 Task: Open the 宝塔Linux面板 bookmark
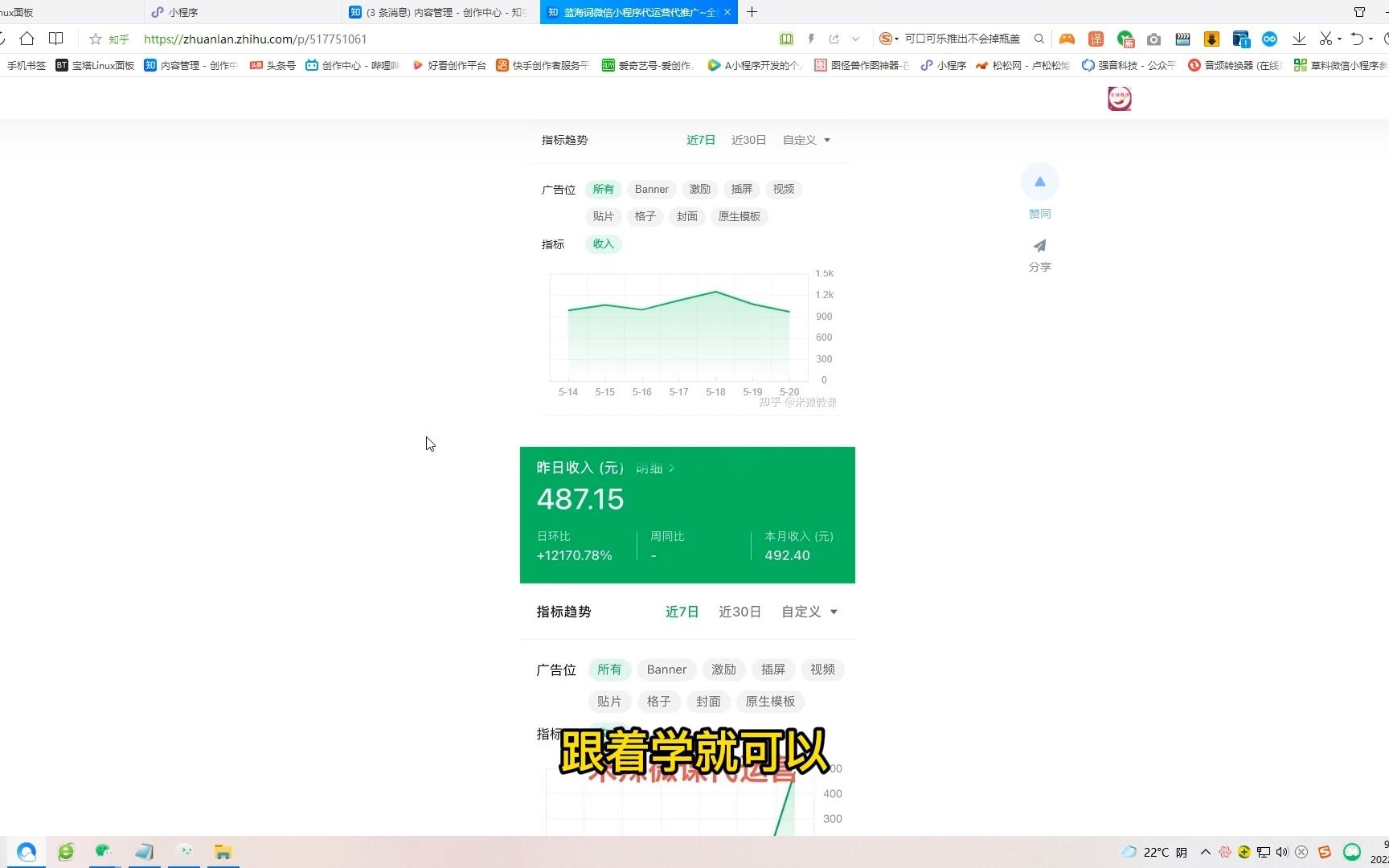(95, 65)
